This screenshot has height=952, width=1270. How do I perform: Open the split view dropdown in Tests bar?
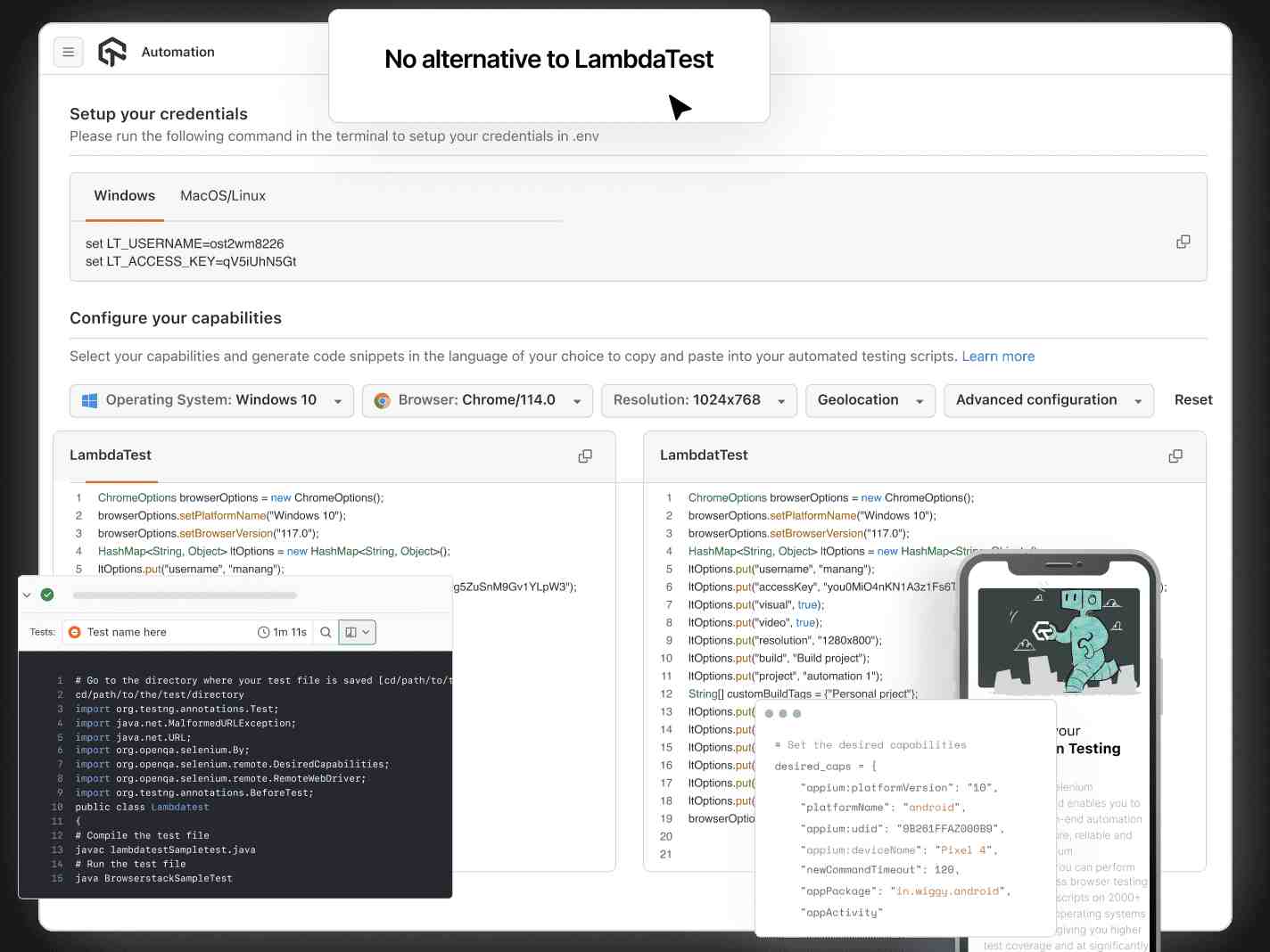357,633
